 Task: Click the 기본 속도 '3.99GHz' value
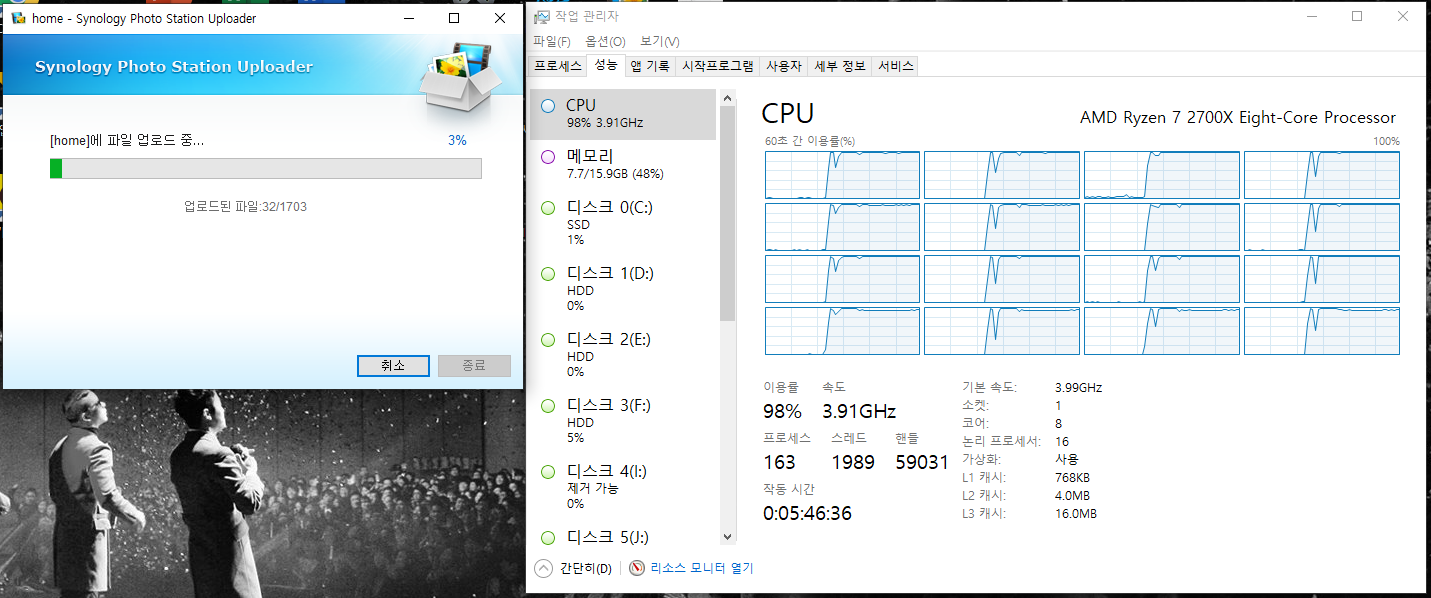click(x=1078, y=388)
